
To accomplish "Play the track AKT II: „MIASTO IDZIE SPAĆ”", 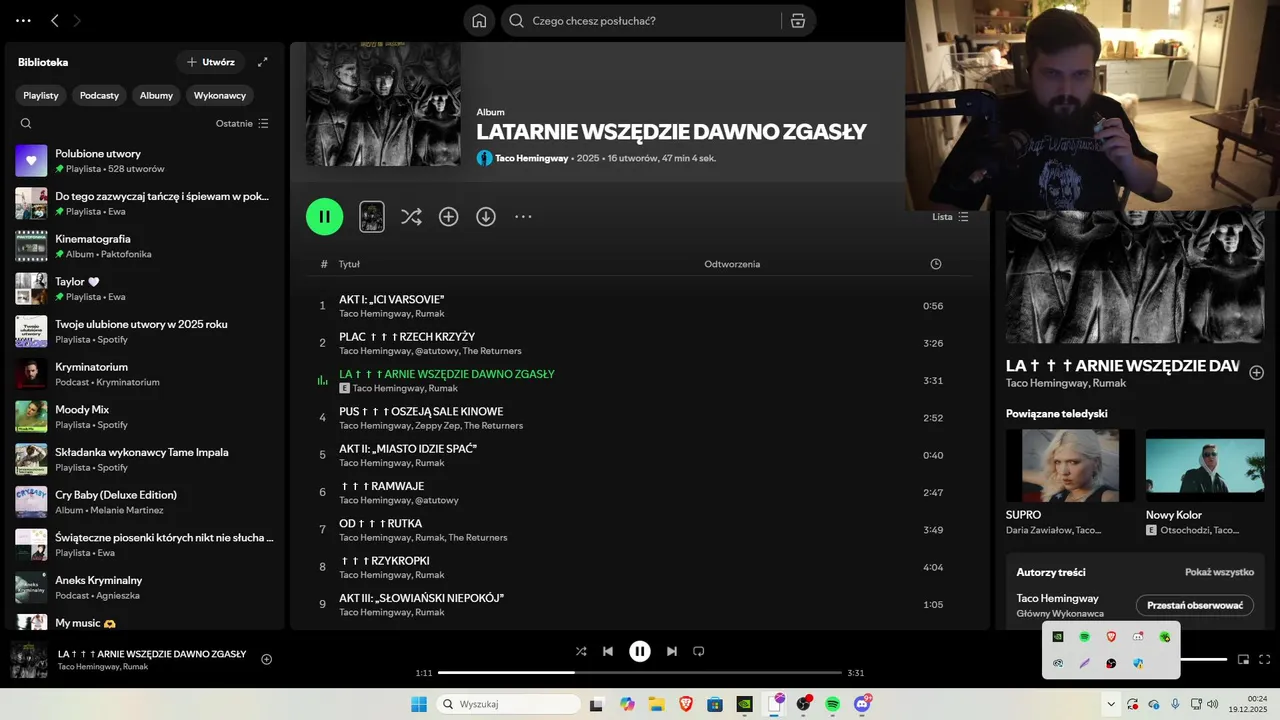I will [x=639, y=455].
